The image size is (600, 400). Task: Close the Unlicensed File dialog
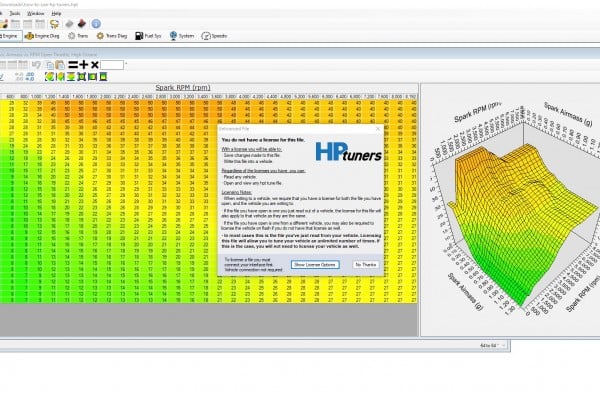point(378,129)
